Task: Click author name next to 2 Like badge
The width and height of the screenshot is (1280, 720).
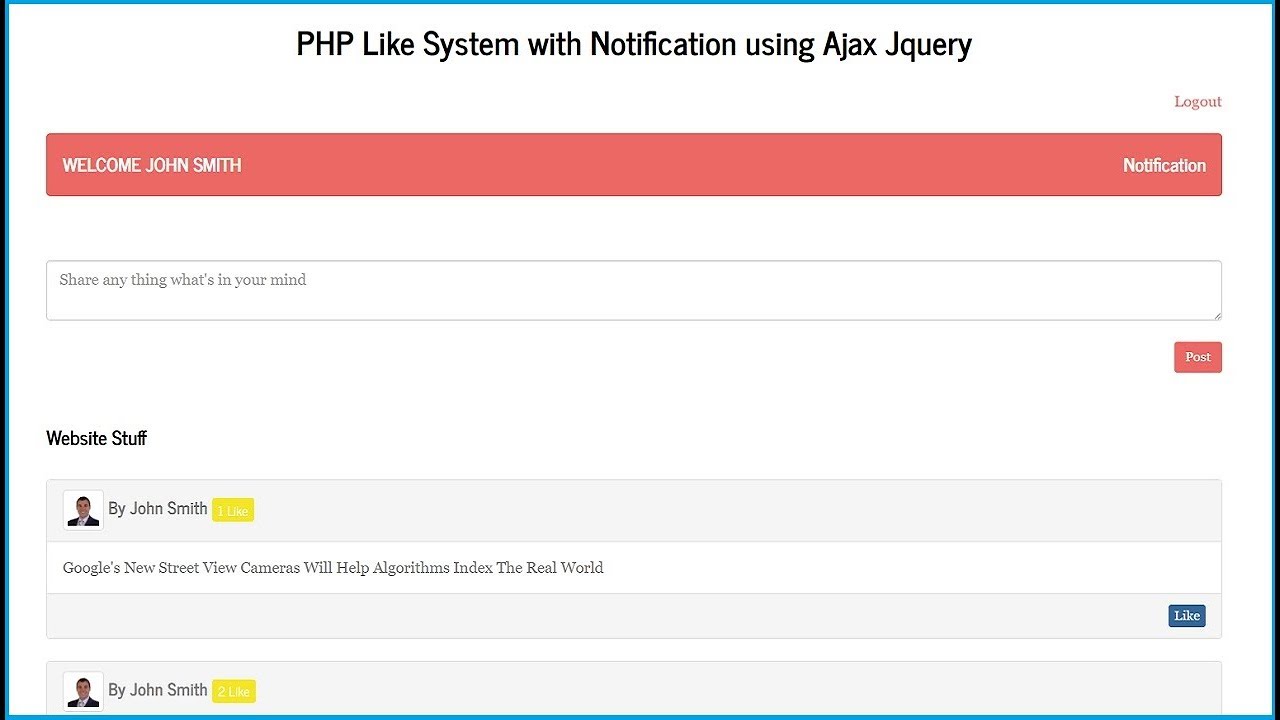Action: click(158, 690)
